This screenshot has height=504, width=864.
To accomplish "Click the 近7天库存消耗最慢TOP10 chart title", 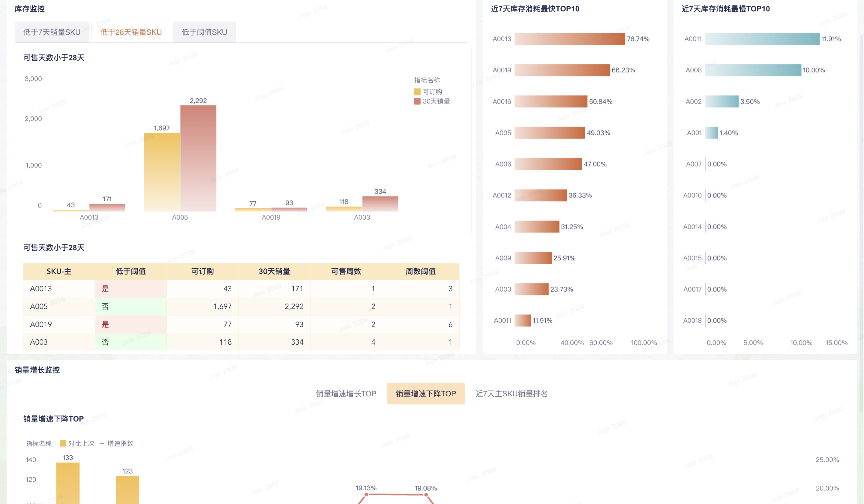I will coord(726,9).
